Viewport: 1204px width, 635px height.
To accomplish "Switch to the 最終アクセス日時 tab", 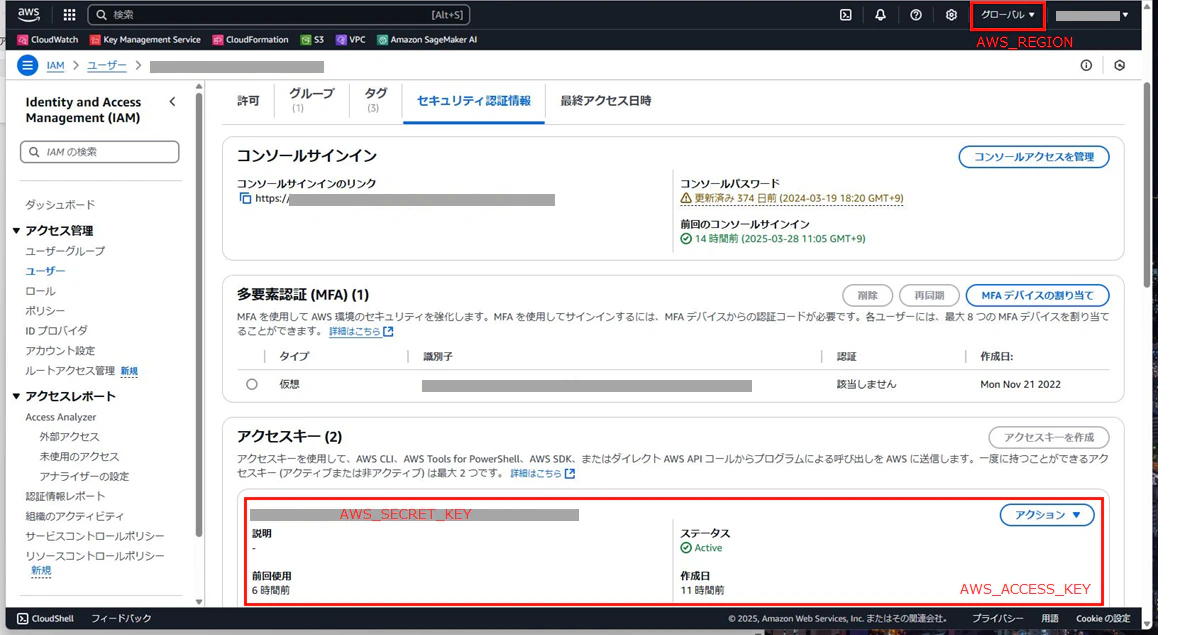I will point(606,101).
